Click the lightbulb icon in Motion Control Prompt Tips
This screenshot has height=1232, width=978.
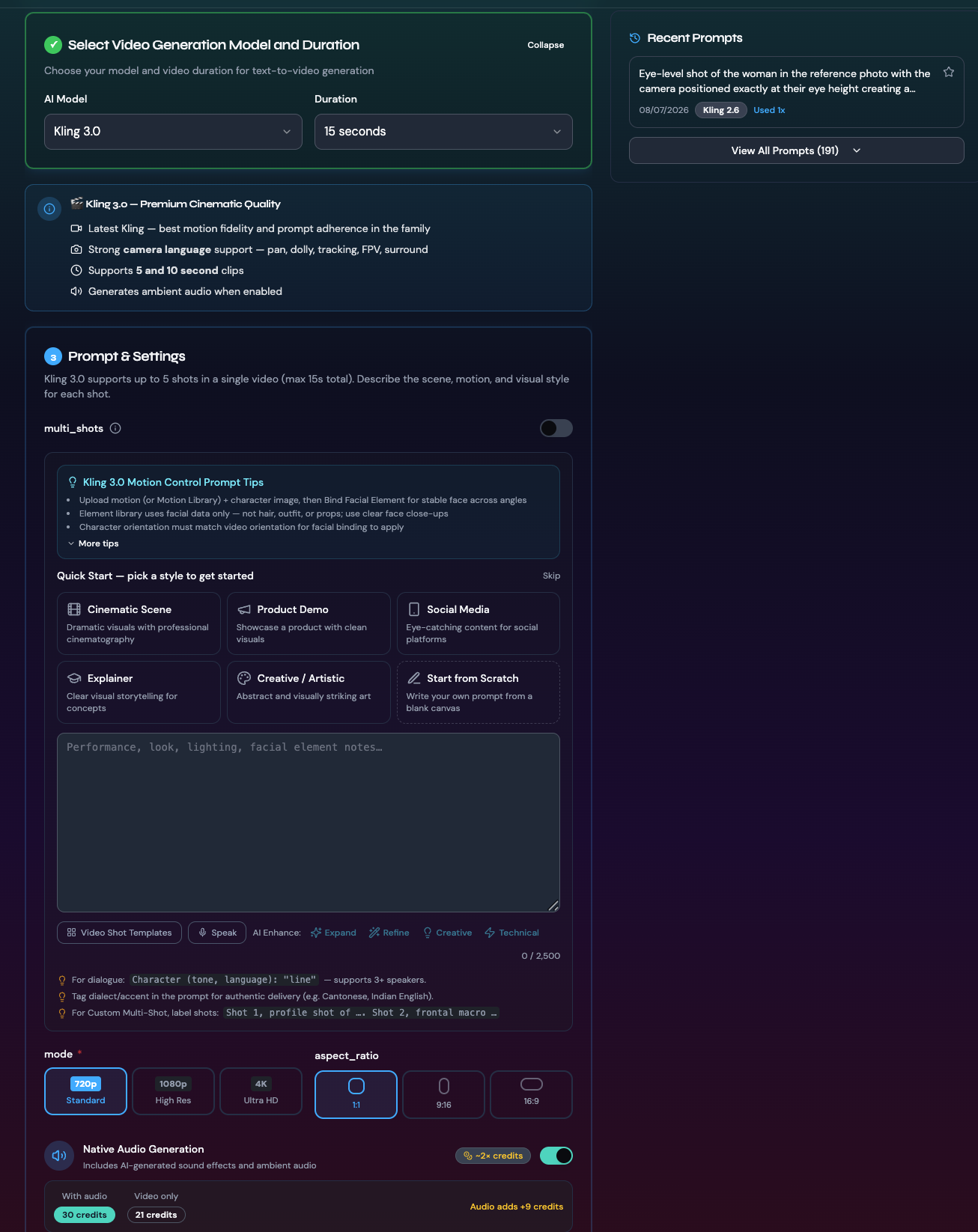click(x=73, y=482)
